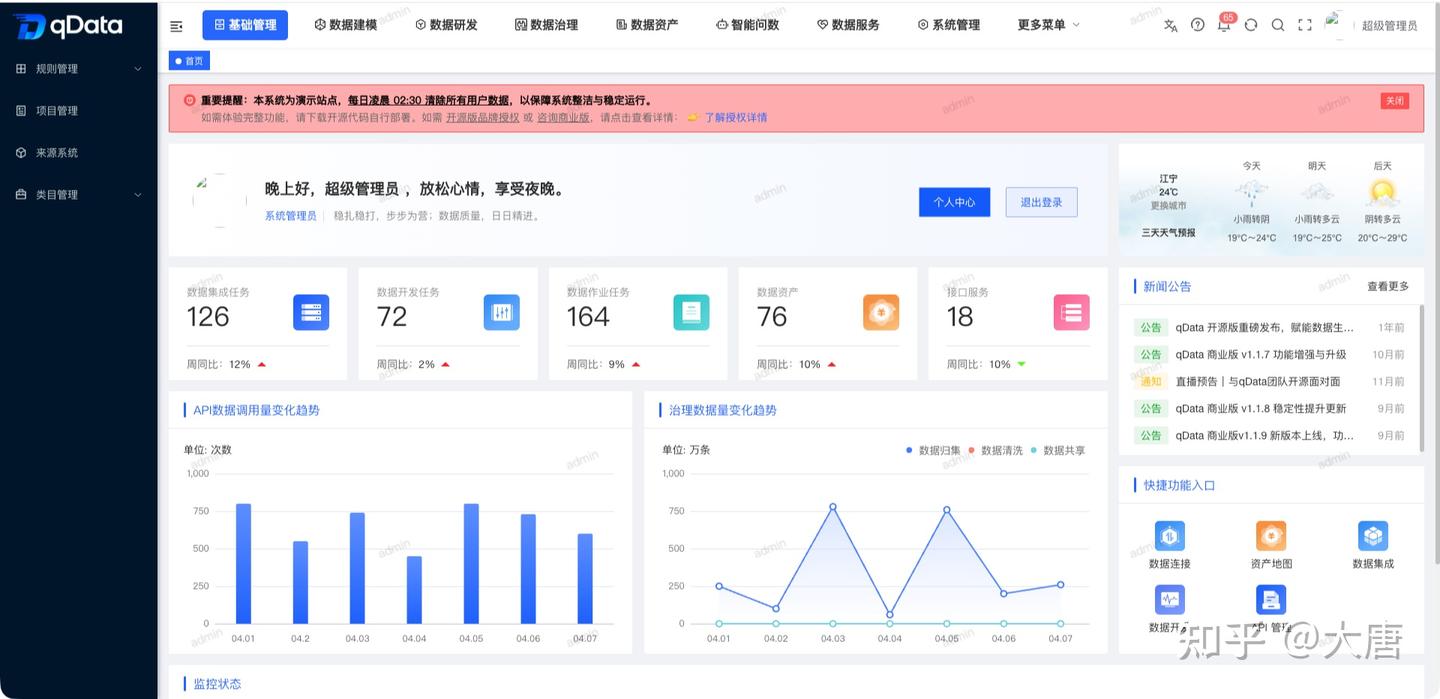Viewport: 1440px width, 699px height.
Task: Click 后天 sunny weather icon
Action: click(x=1382, y=192)
